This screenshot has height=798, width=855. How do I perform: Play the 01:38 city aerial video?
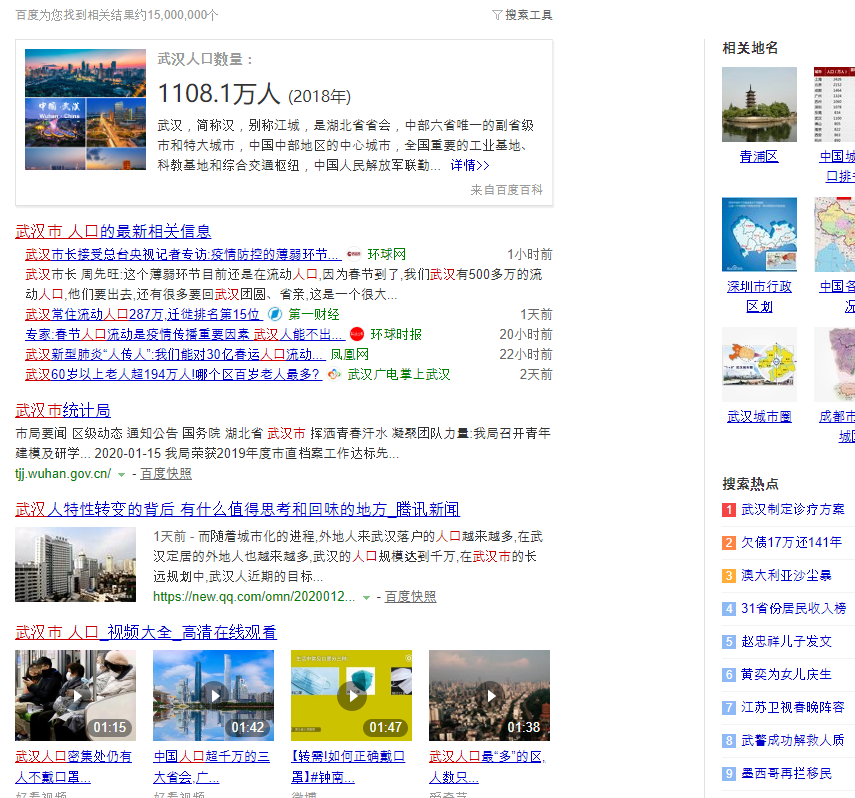[489, 695]
